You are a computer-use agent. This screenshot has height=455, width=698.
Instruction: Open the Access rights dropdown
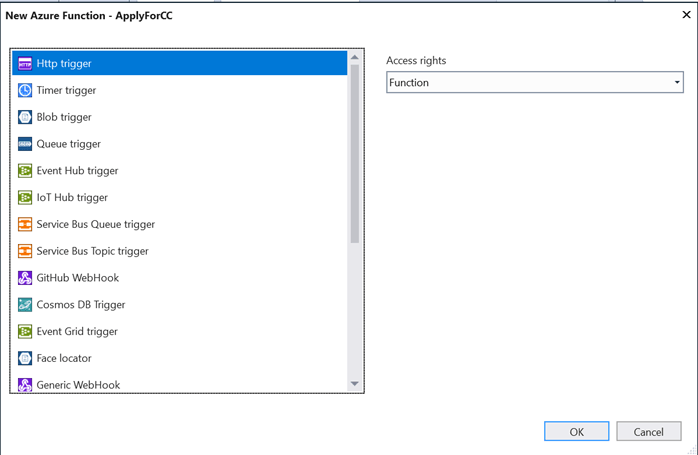pos(534,83)
